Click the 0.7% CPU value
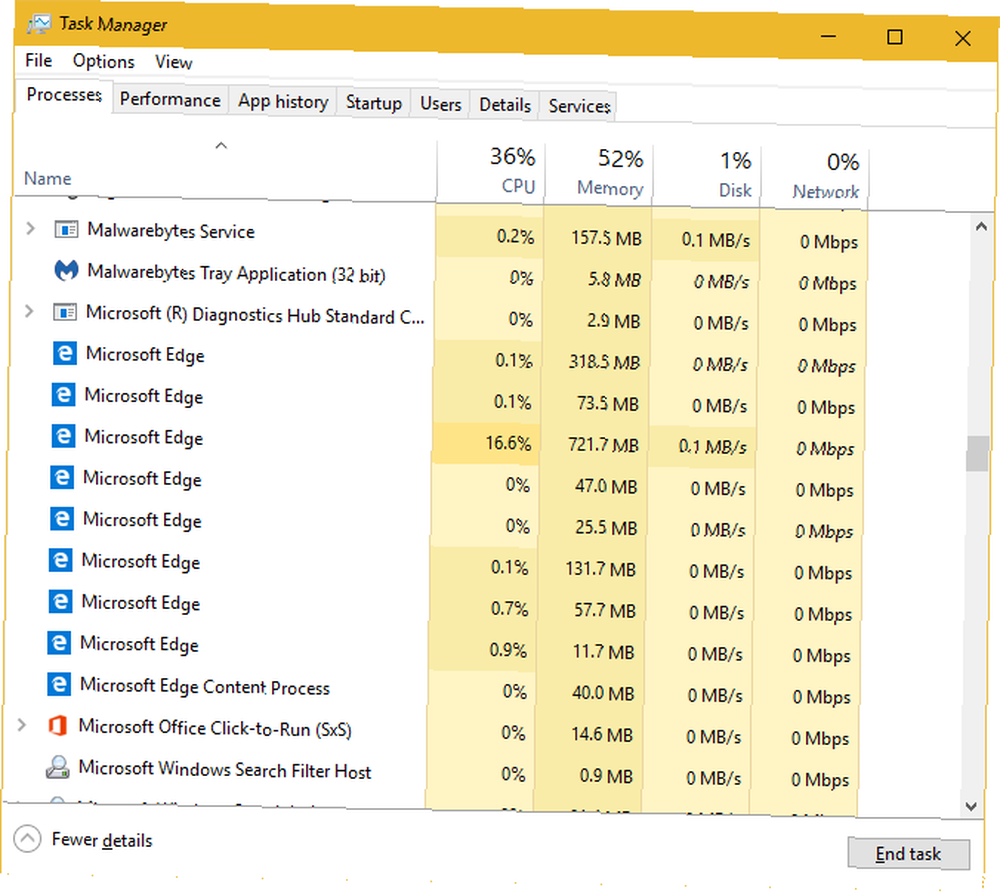 point(509,608)
